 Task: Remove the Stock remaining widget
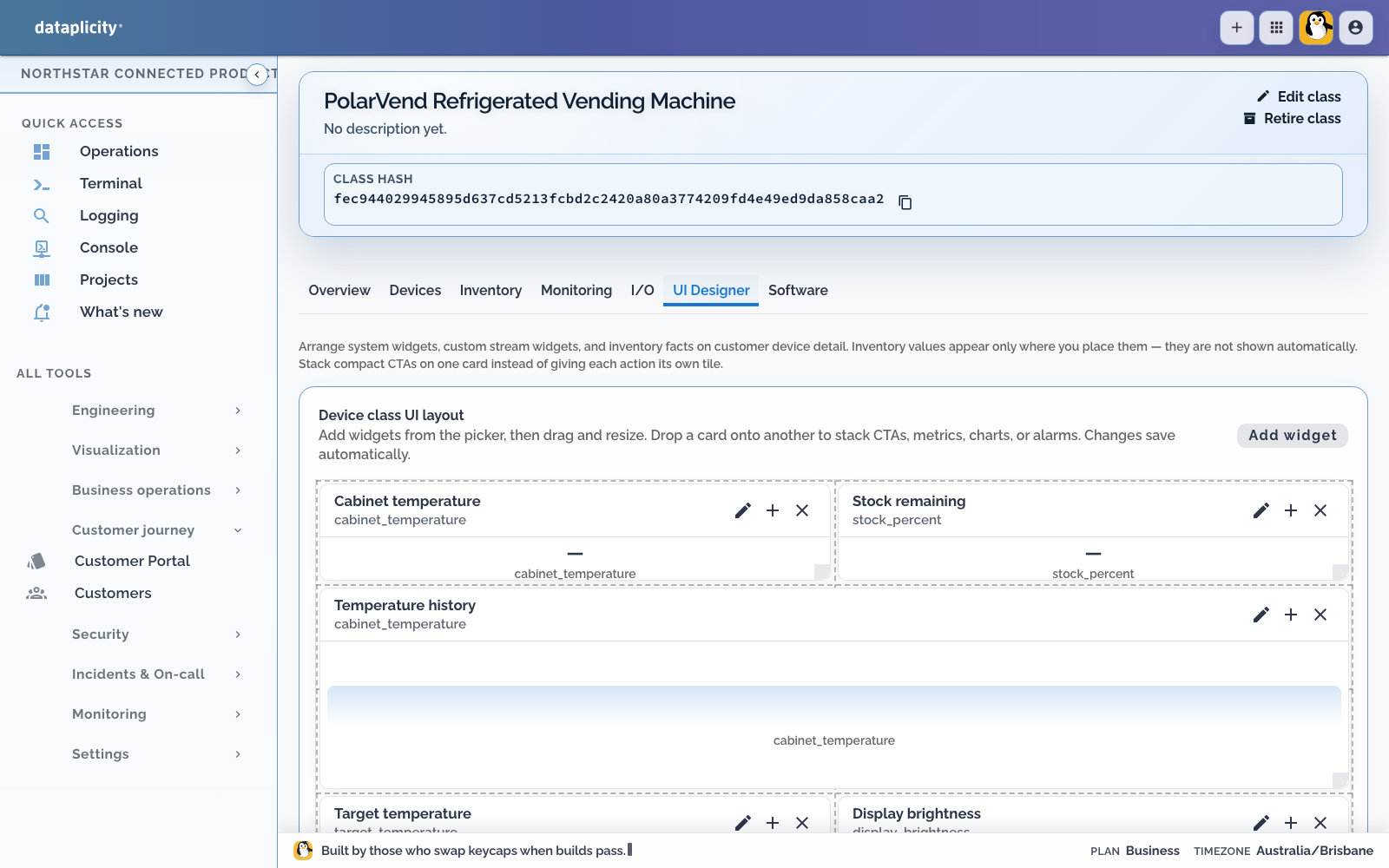pos(1320,510)
